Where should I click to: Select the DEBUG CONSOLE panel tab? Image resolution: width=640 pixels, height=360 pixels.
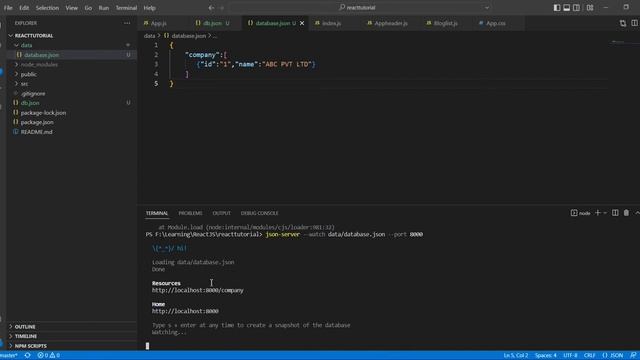tap(259, 213)
